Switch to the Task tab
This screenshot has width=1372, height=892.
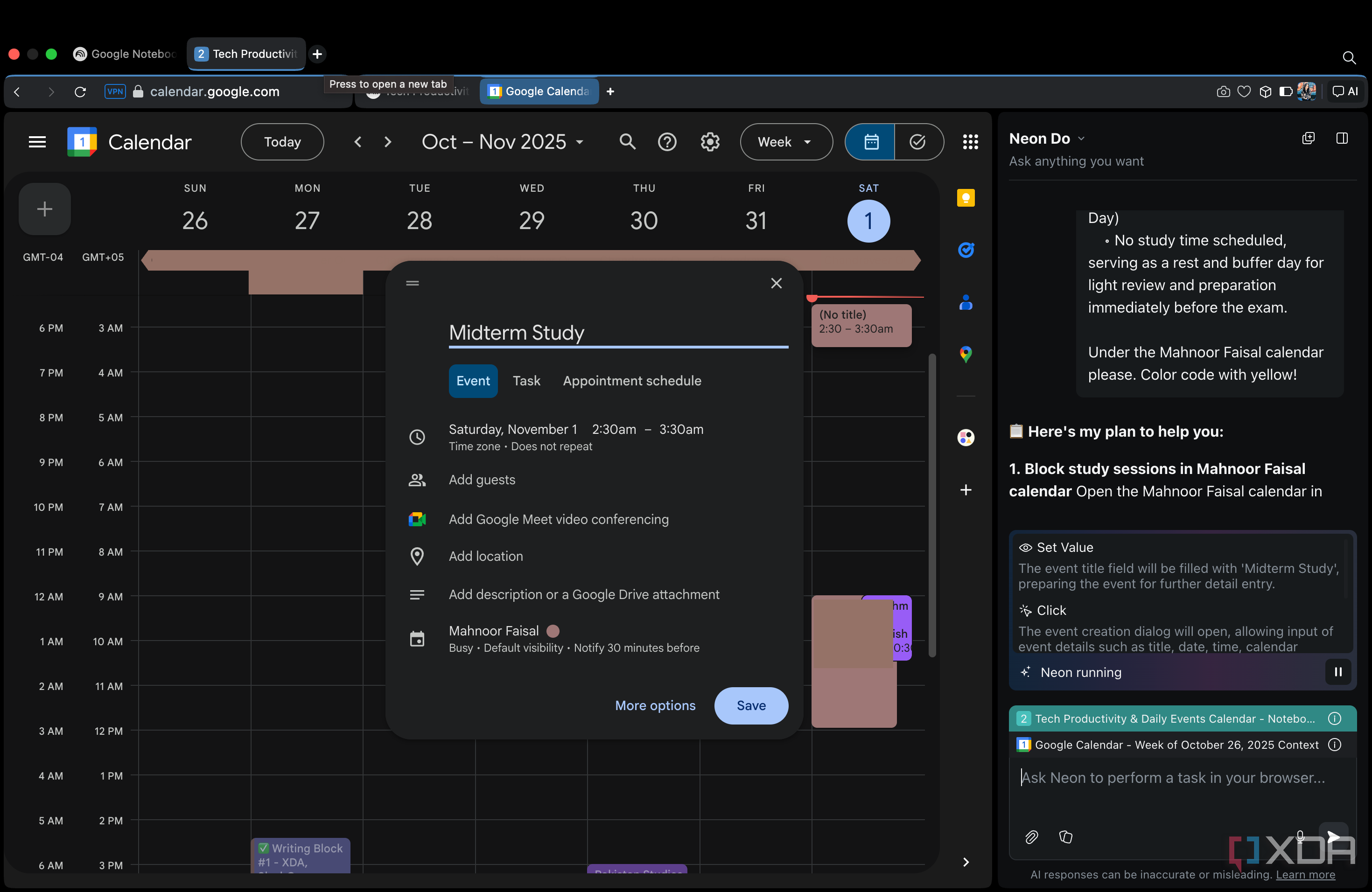[x=526, y=381]
